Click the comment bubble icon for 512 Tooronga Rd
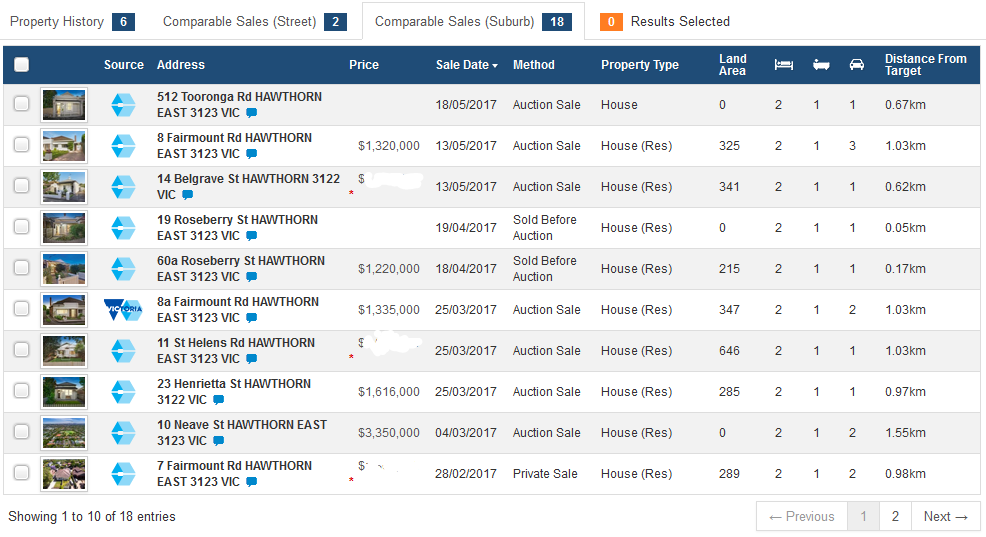The height and width of the screenshot is (537, 986). pyautogui.click(x=252, y=114)
